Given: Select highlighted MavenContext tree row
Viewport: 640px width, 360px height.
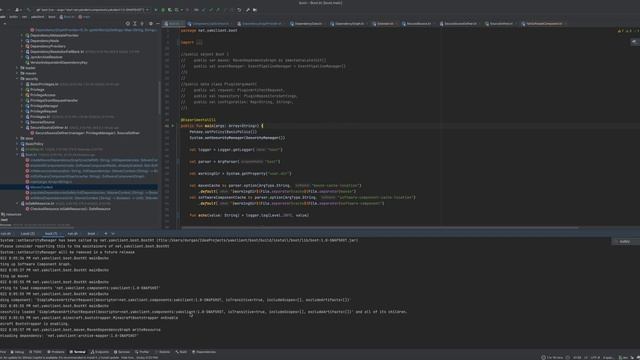Looking at the screenshot, I should tap(79, 187).
